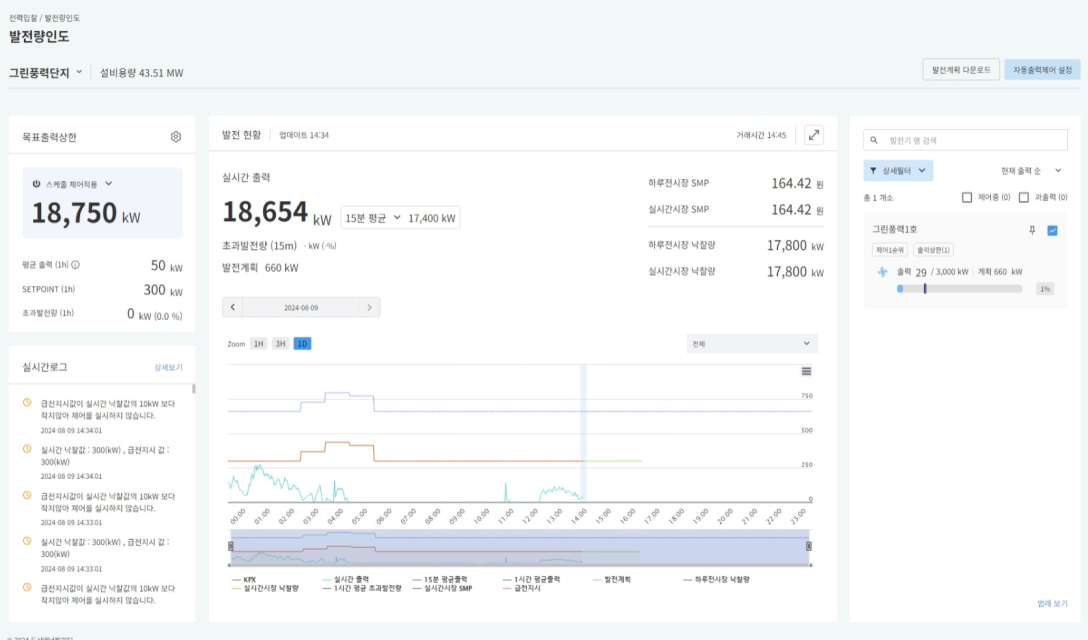Toggle the 발전계획 legend series
Image resolution: width=1088 pixels, height=640 pixels.
point(612,579)
